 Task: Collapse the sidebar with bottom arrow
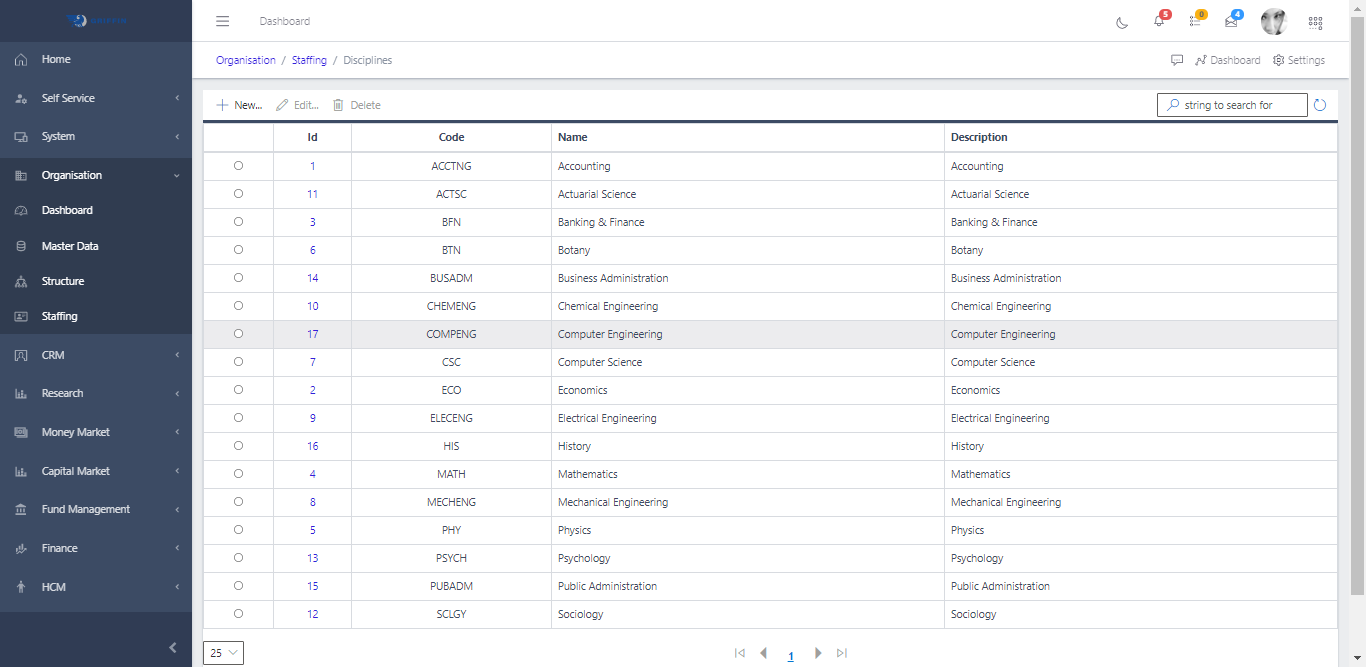[173, 648]
